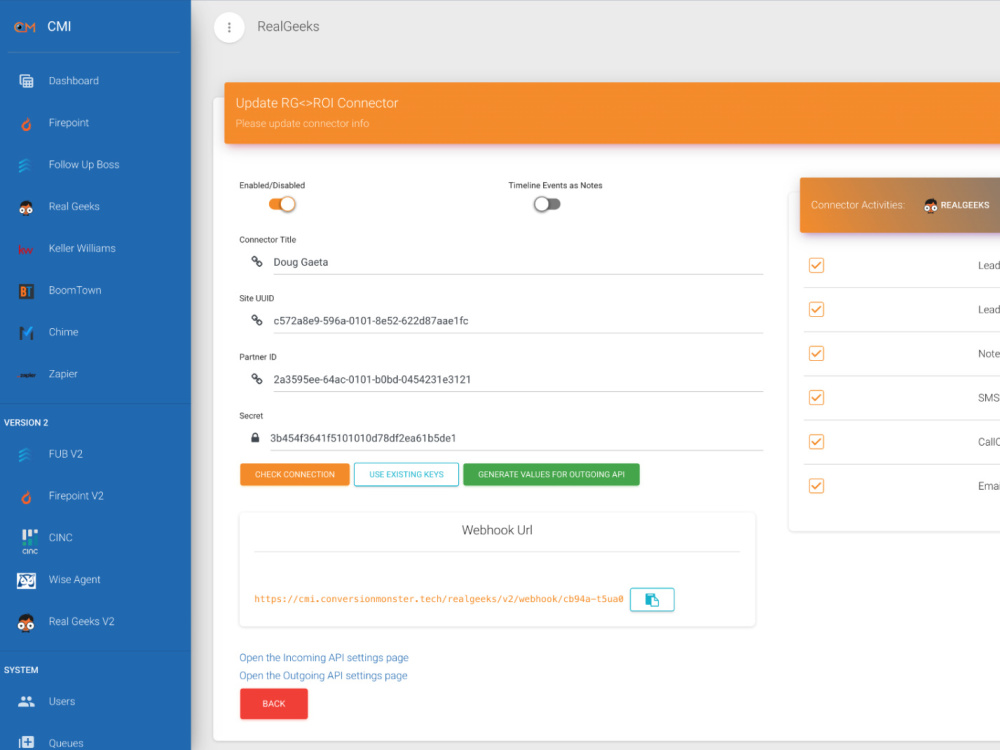Click the Follow Up Boss icon
Viewport: 1000px width, 750px height.
(25, 165)
